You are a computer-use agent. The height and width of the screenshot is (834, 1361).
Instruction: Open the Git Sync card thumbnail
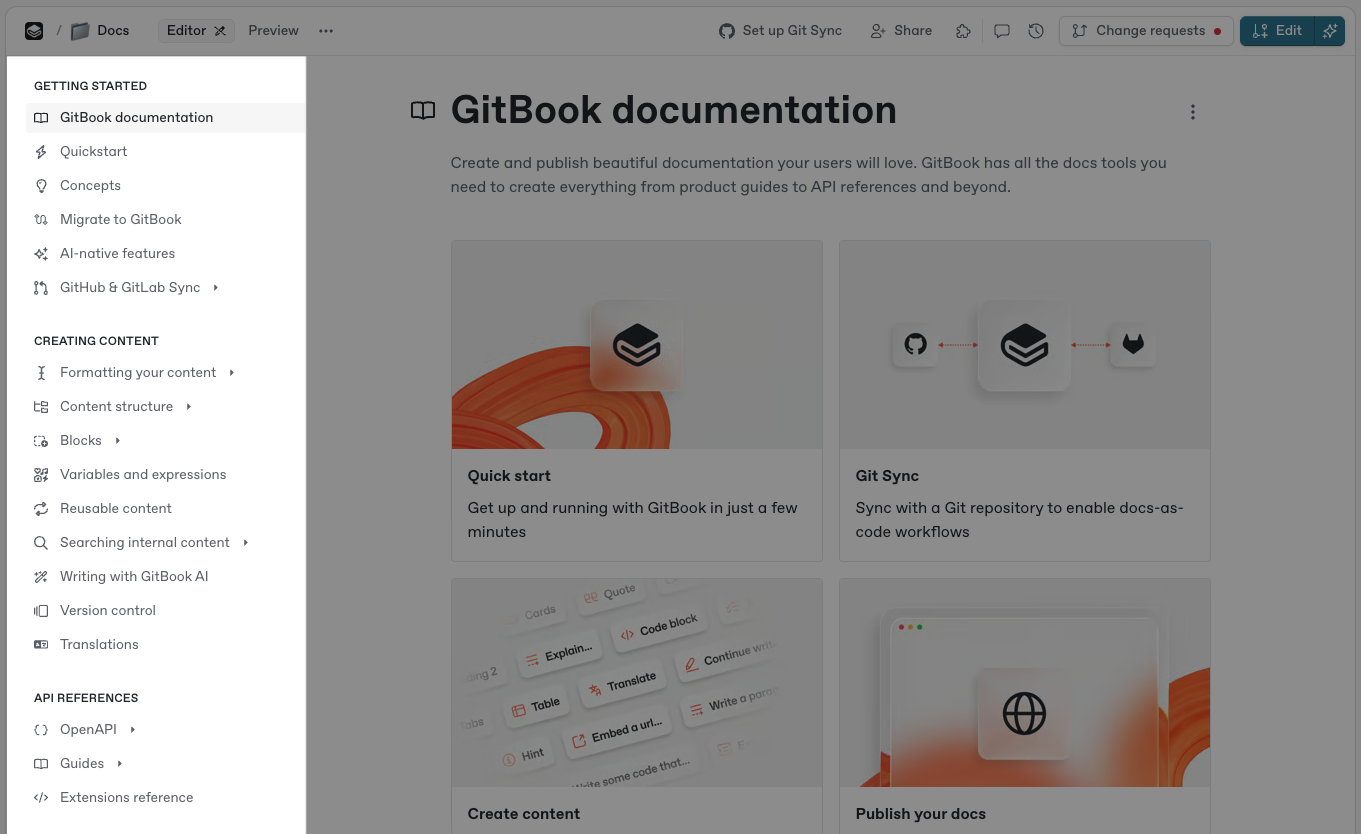point(1024,345)
